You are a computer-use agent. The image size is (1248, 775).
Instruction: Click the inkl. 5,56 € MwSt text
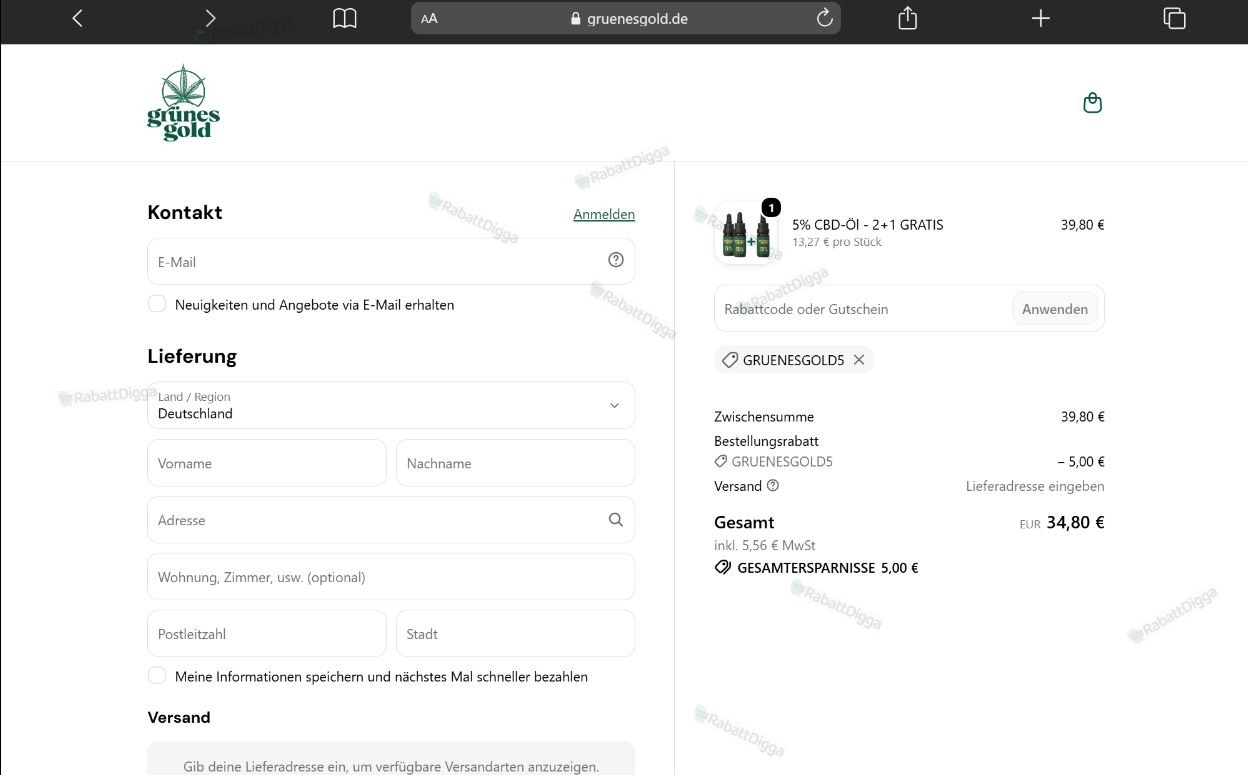[765, 545]
